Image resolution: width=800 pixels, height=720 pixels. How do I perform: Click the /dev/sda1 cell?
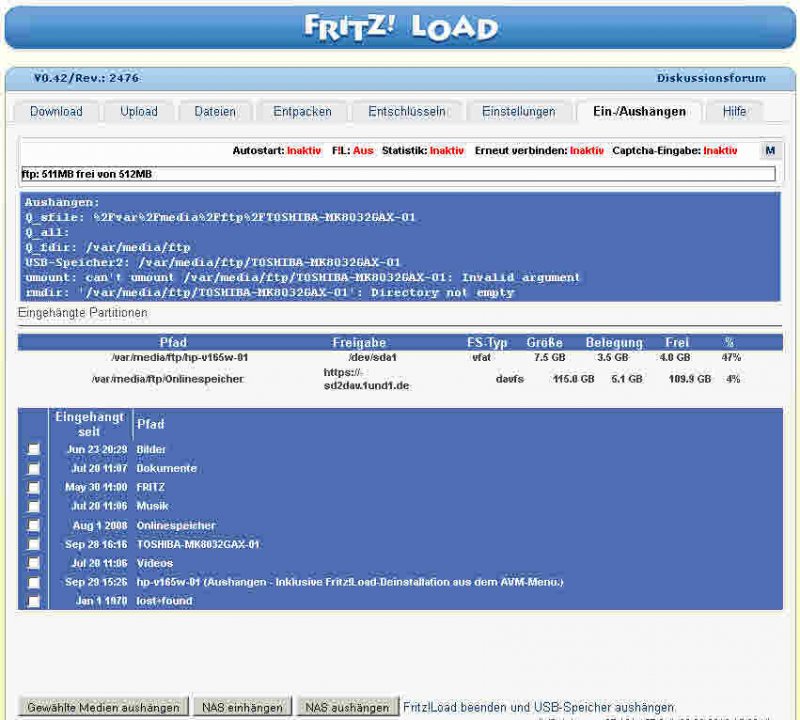click(372, 357)
